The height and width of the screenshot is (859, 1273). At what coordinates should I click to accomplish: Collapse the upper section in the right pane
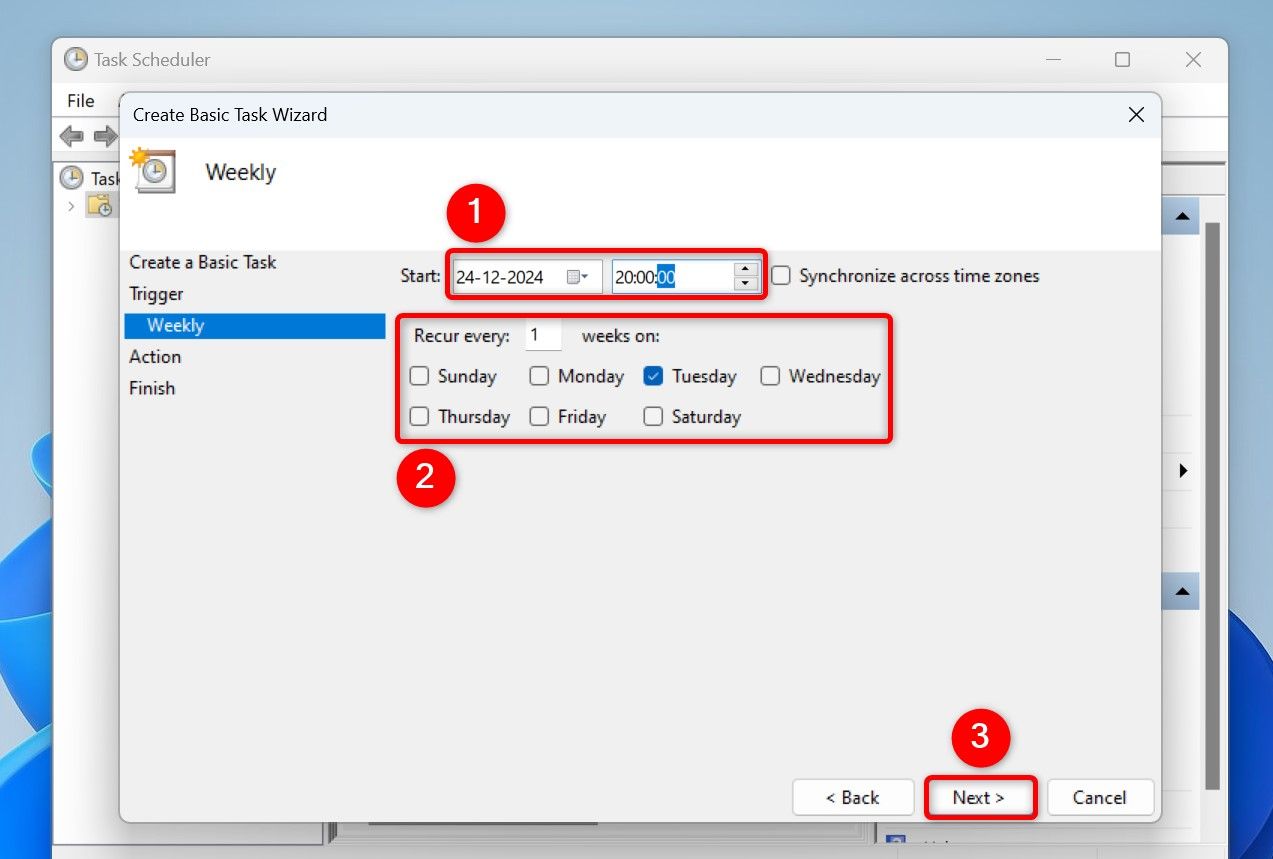coord(1183,216)
